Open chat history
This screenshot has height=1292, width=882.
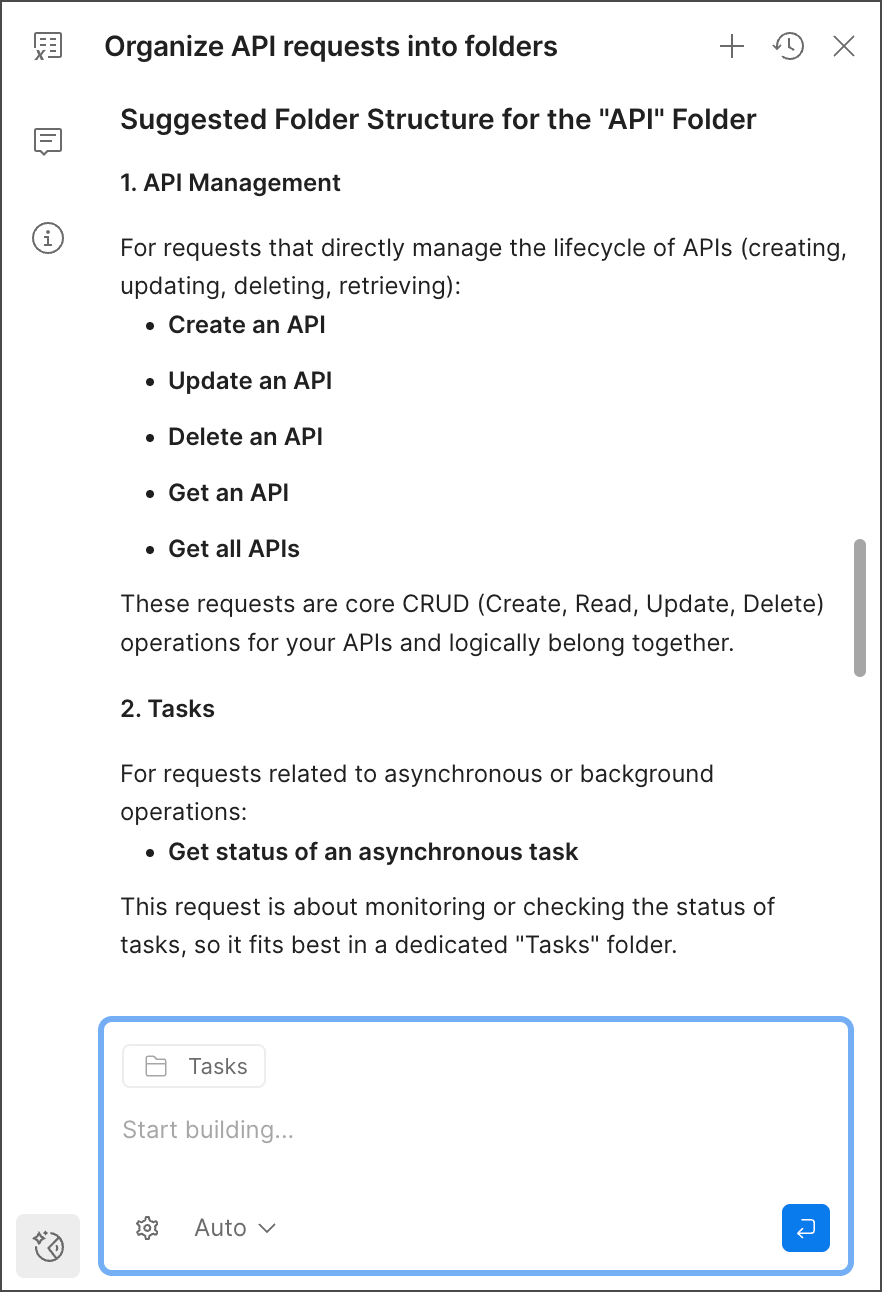pyautogui.click(x=788, y=46)
